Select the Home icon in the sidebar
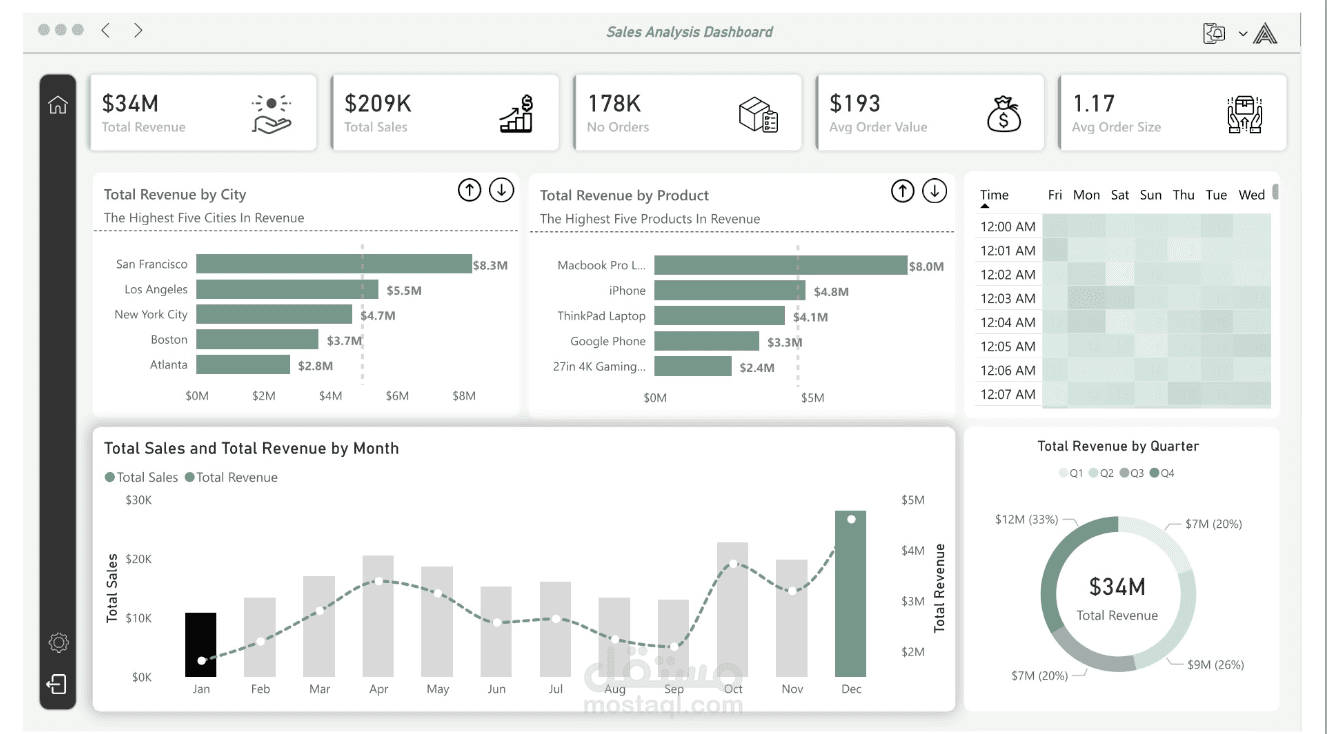This screenshot has height=734, width=1327. (58, 103)
